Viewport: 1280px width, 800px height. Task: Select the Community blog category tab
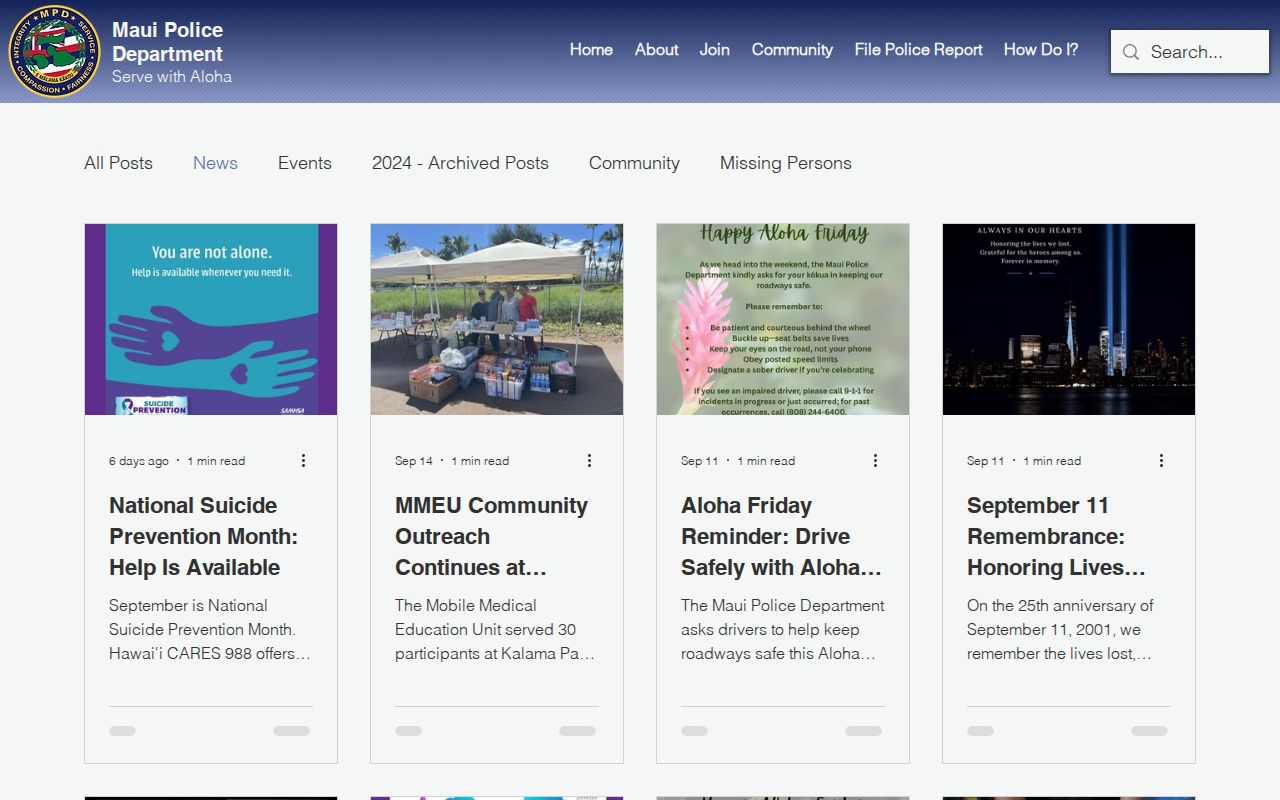(634, 163)
